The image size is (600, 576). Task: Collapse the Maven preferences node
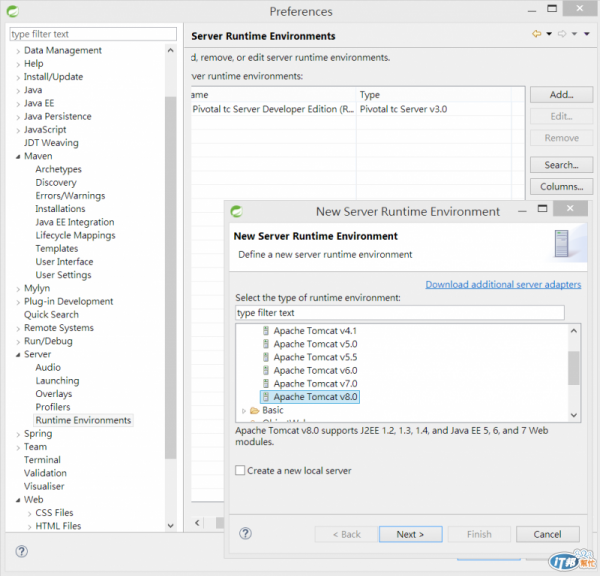pyautogui.click(x=18, y=157)
